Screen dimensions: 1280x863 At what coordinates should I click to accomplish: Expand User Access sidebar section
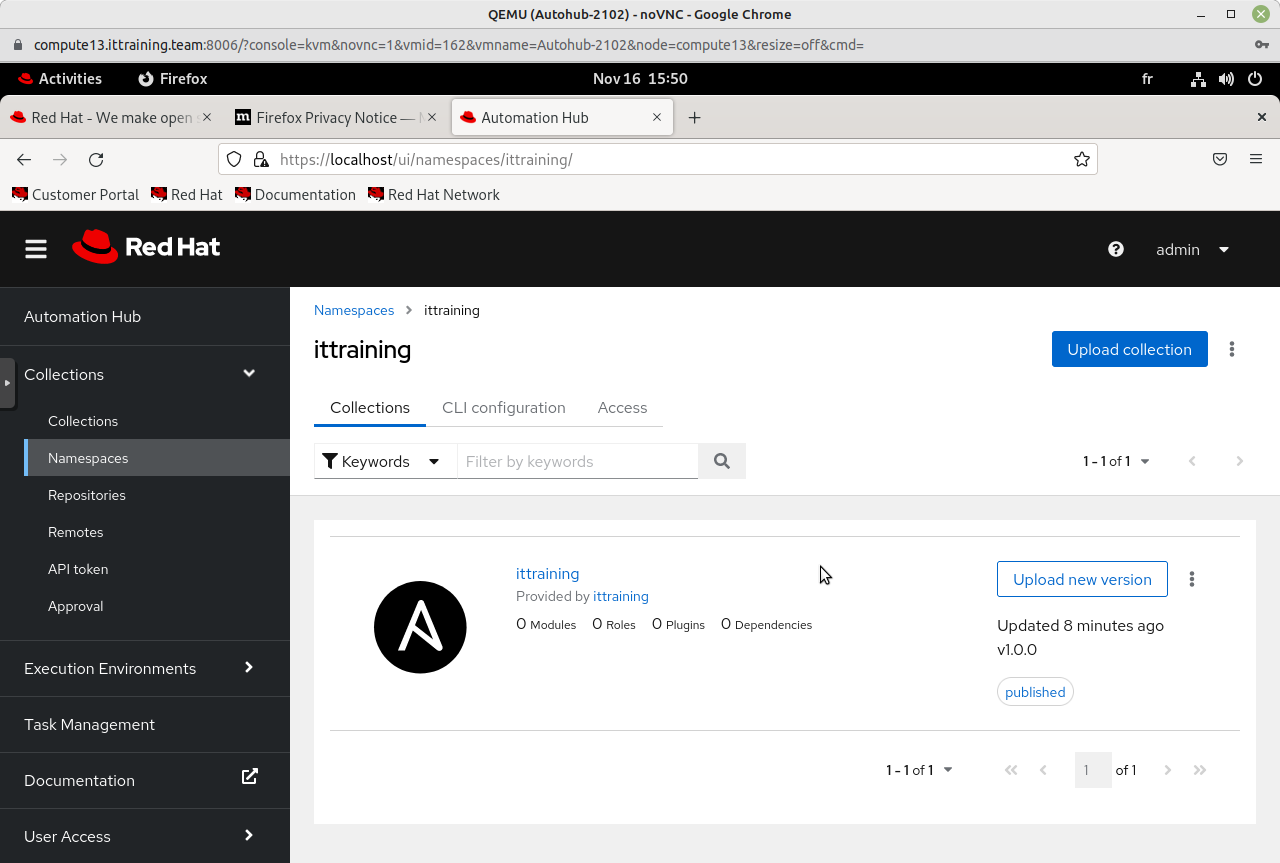point(145,836)
